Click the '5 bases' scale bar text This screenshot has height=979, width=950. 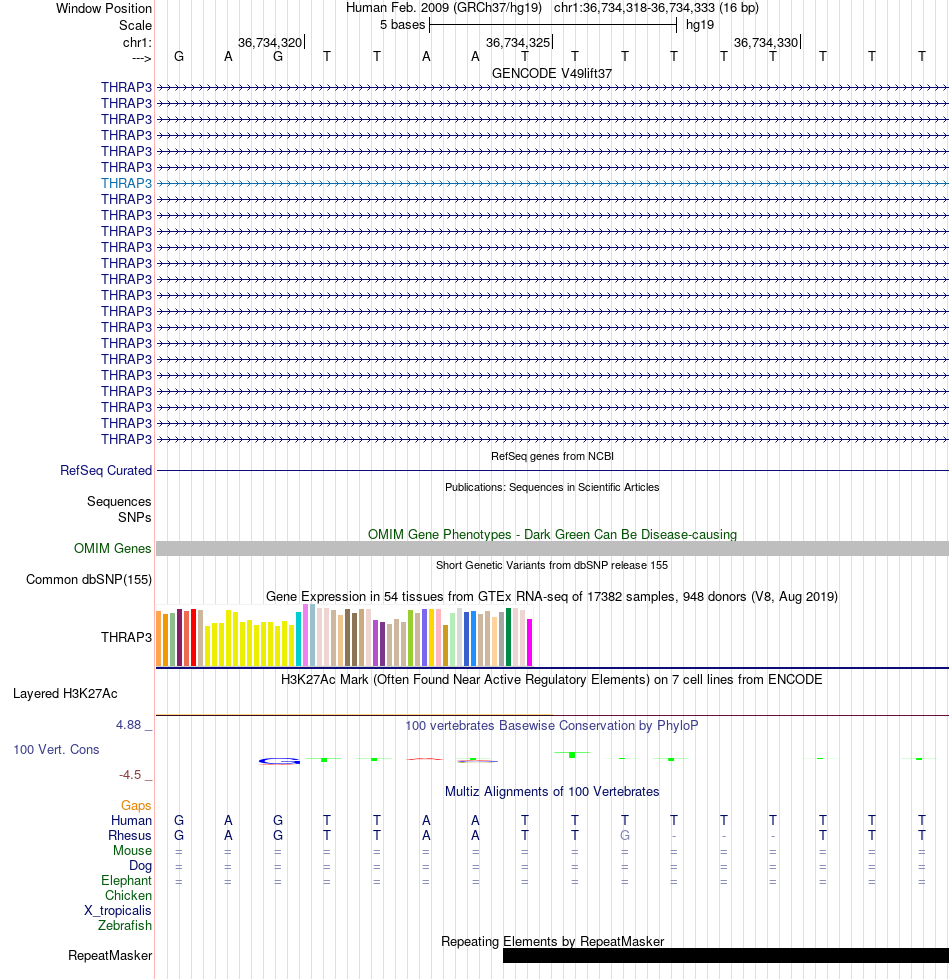click(x=402, y=25)
